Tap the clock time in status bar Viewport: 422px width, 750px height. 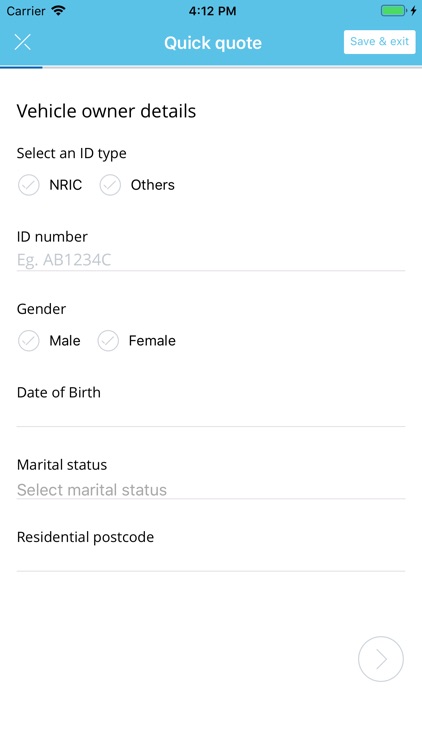point(212,11)
